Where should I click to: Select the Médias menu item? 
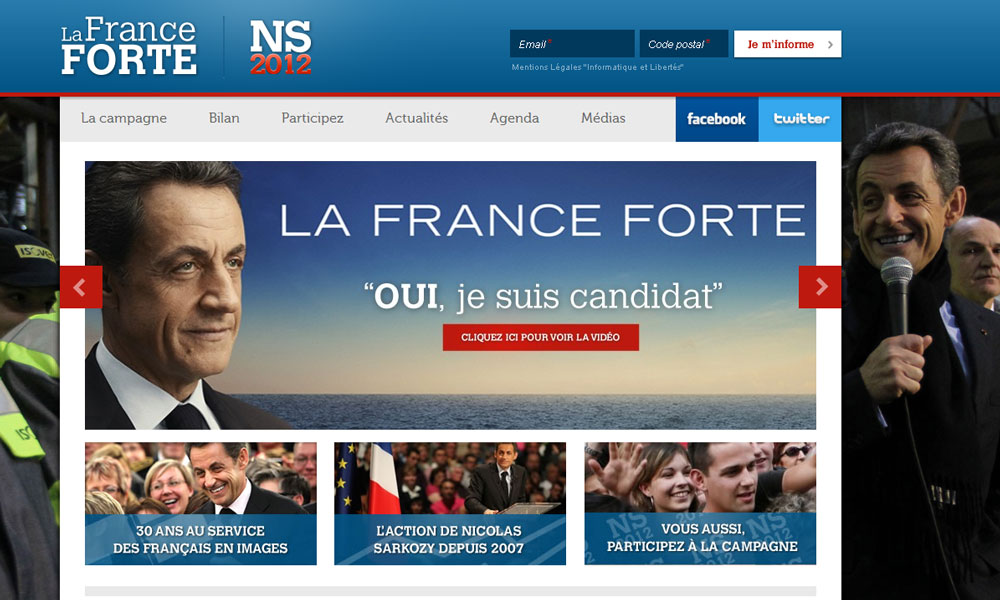603,118
